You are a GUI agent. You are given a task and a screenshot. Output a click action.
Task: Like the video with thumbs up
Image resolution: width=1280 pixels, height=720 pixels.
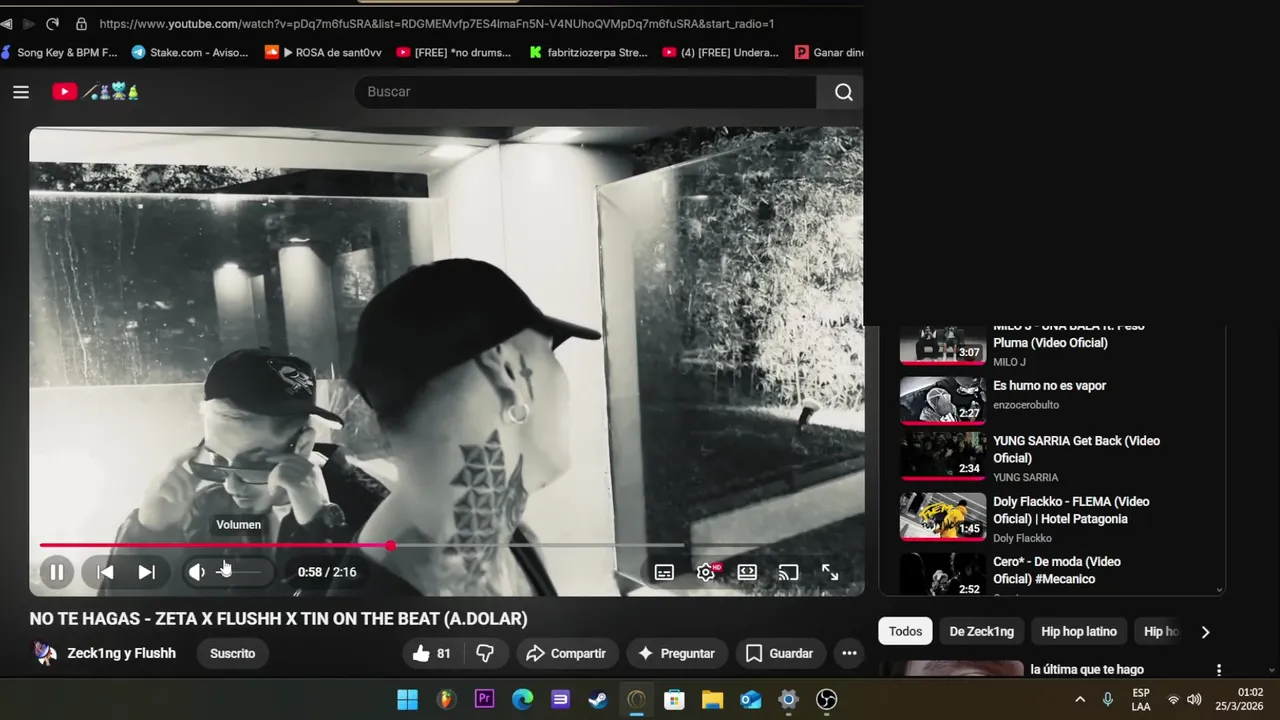[431, 653]
